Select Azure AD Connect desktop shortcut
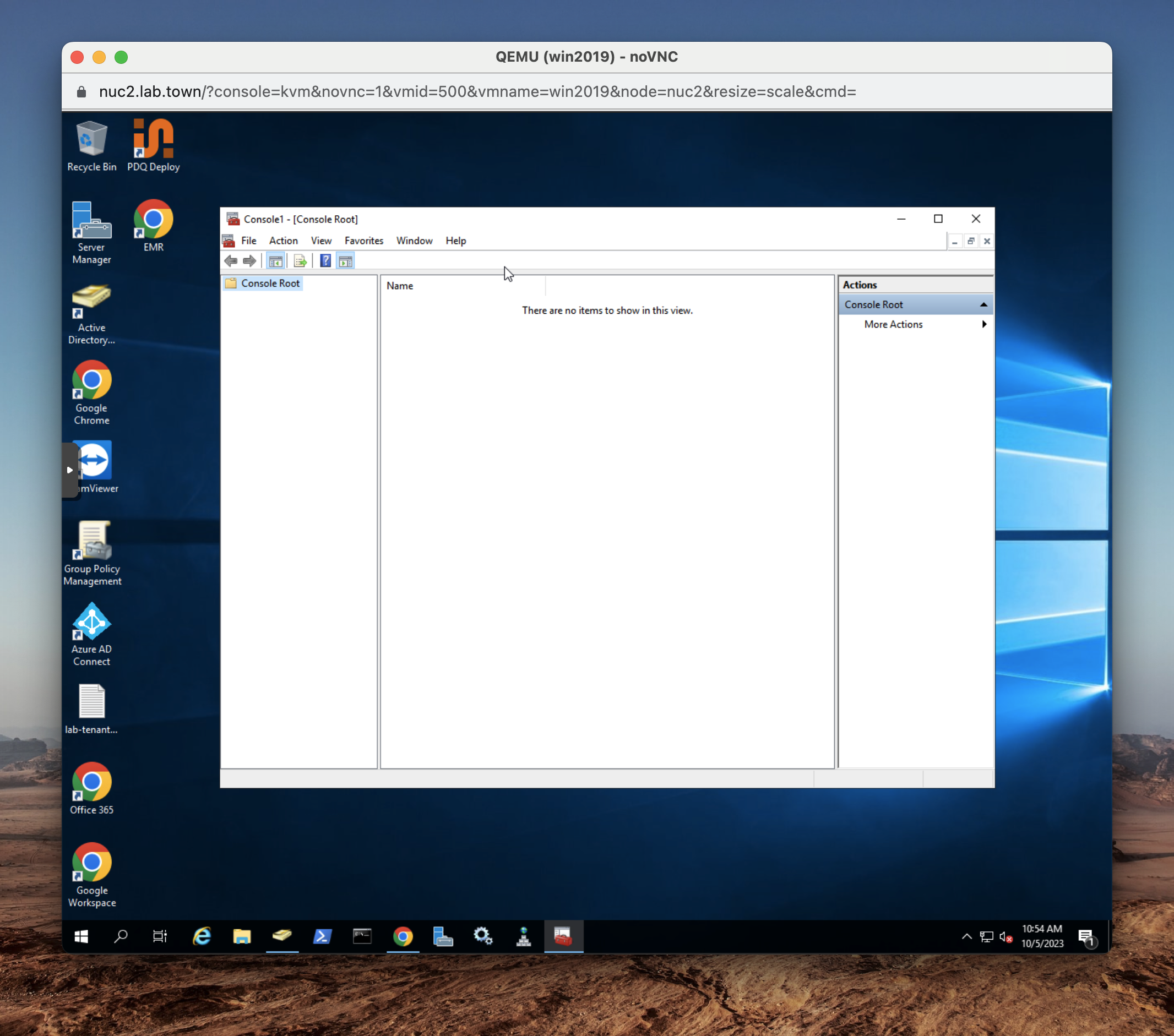Screen dimensions: 1174x1036 pos(92,635)
